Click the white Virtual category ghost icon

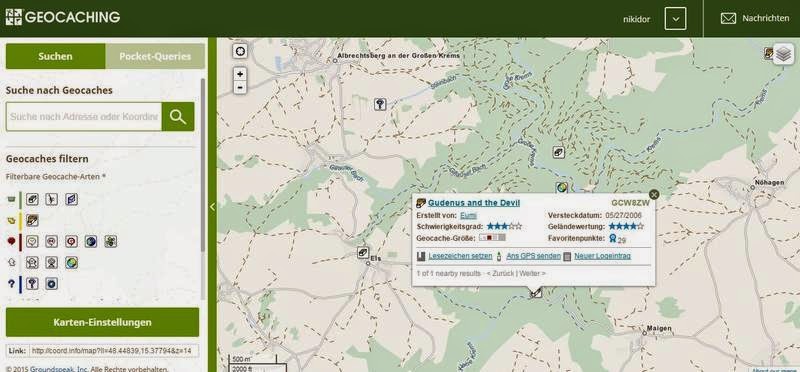point(11,263)
